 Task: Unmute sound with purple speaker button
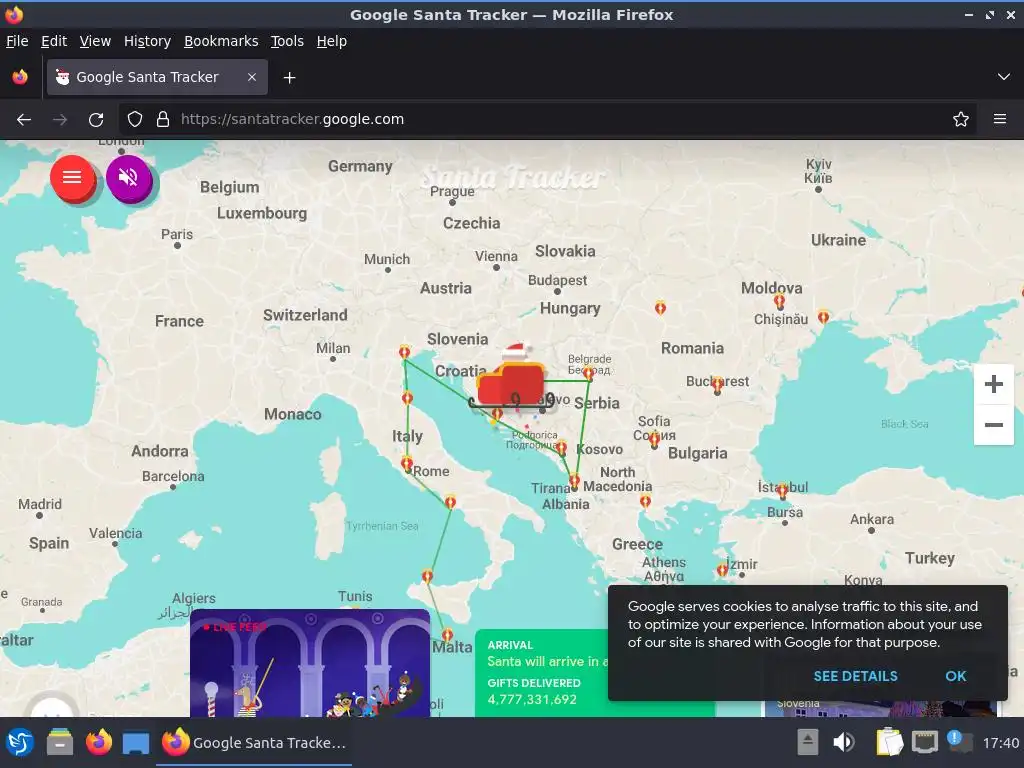click(x=129, y=177)
